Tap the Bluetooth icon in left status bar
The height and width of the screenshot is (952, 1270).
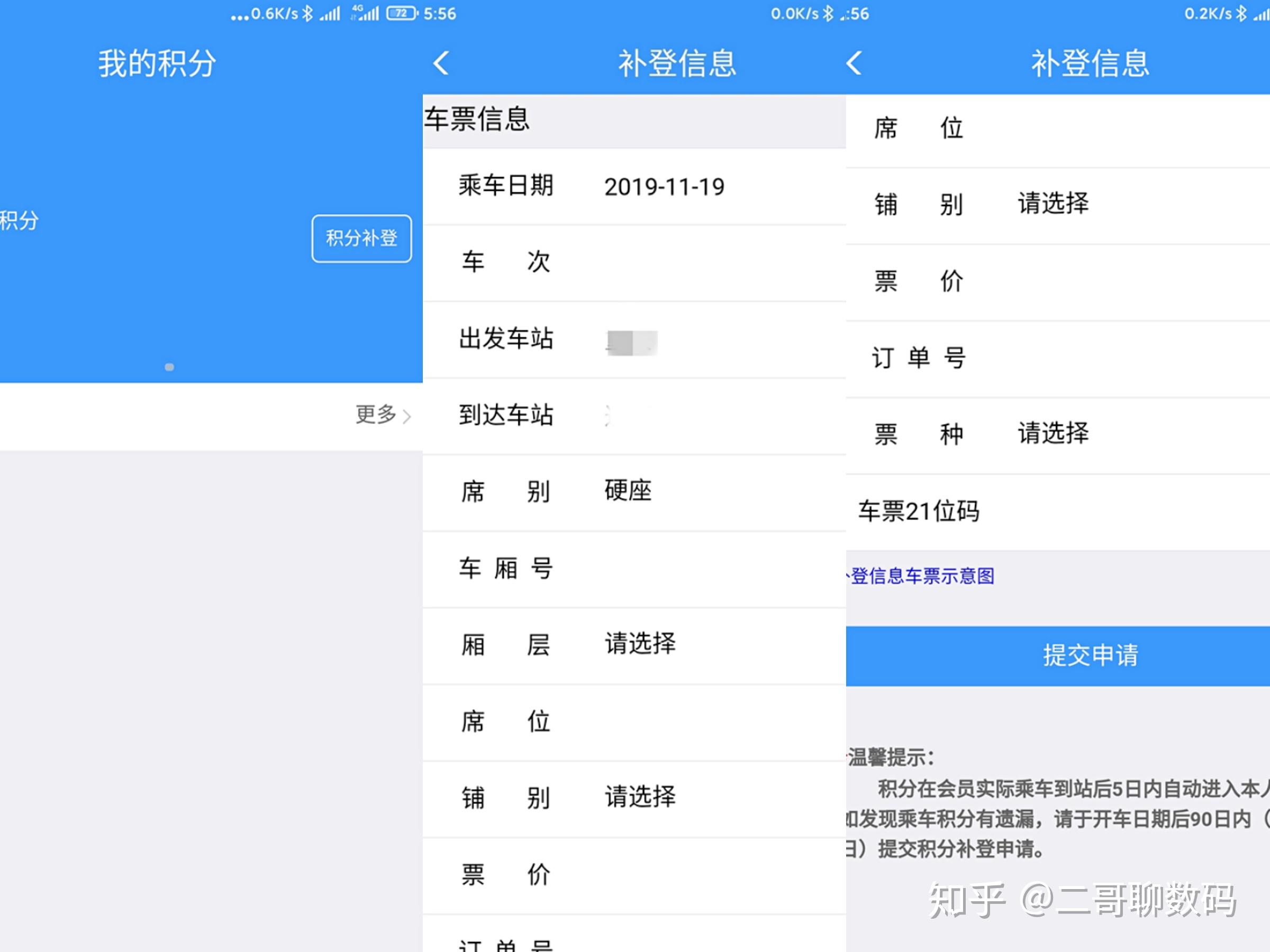click(308, 13)
